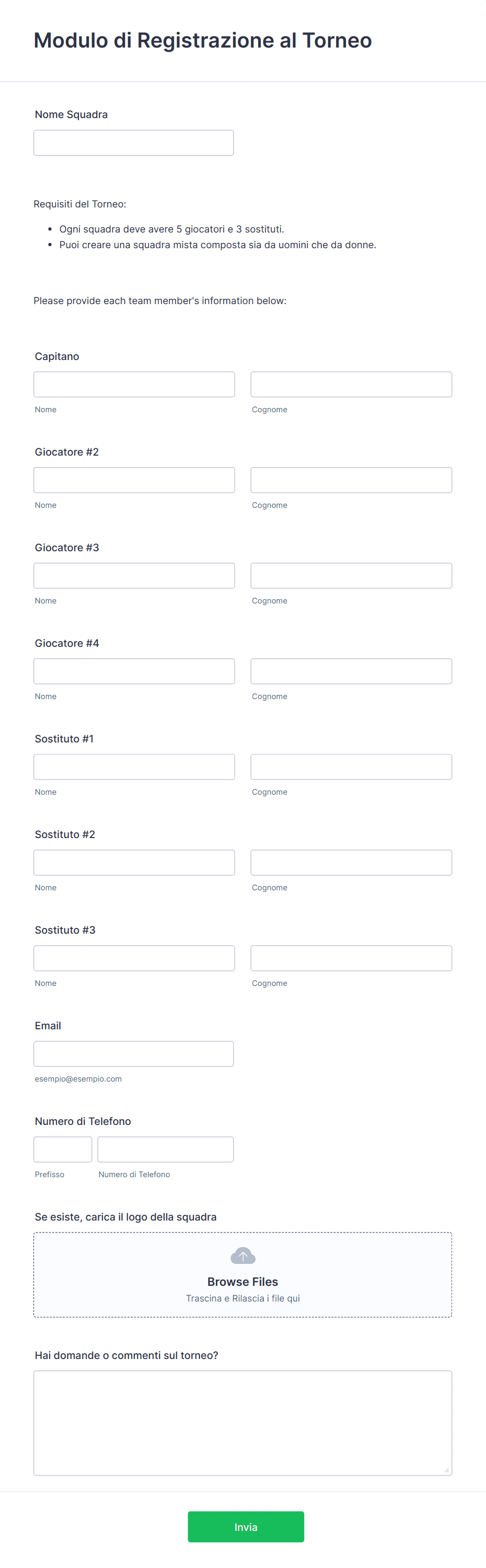This screenshot has height=1568, width=486.
Task: Click Browse Files to upload team logo
Action: point(242,1281)
